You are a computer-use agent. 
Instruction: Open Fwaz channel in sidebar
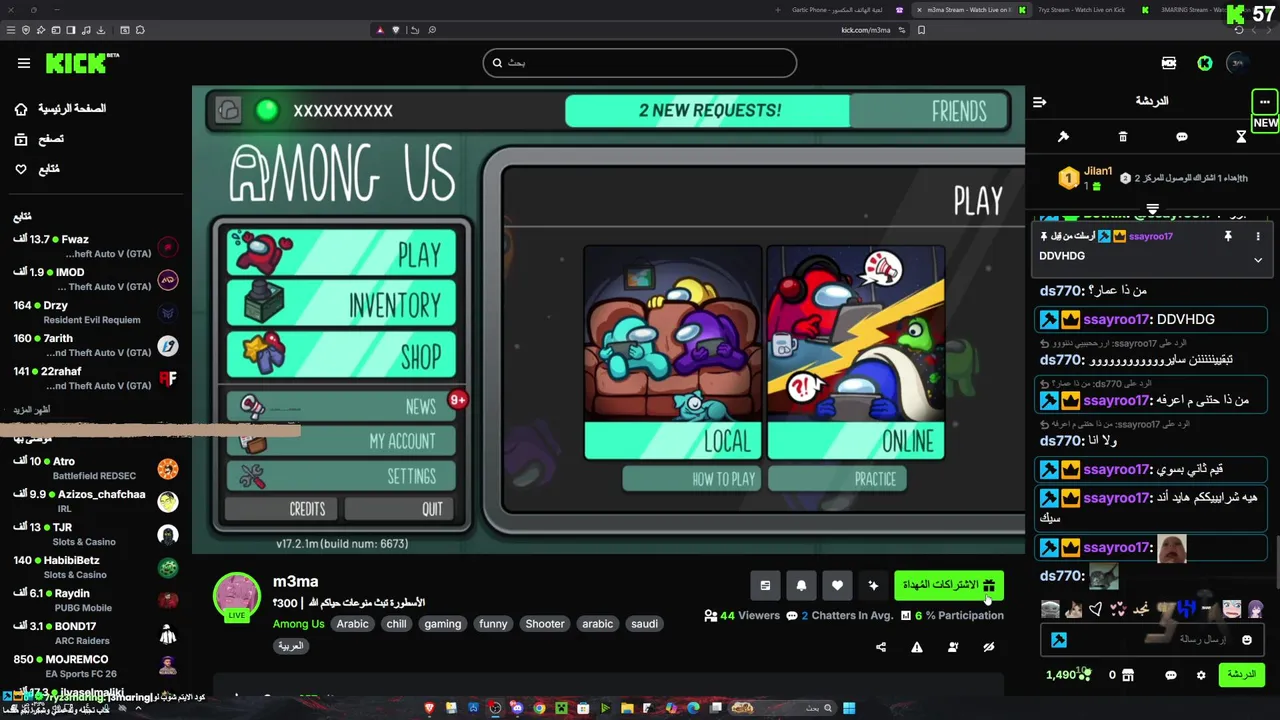(x=95, y=247)
